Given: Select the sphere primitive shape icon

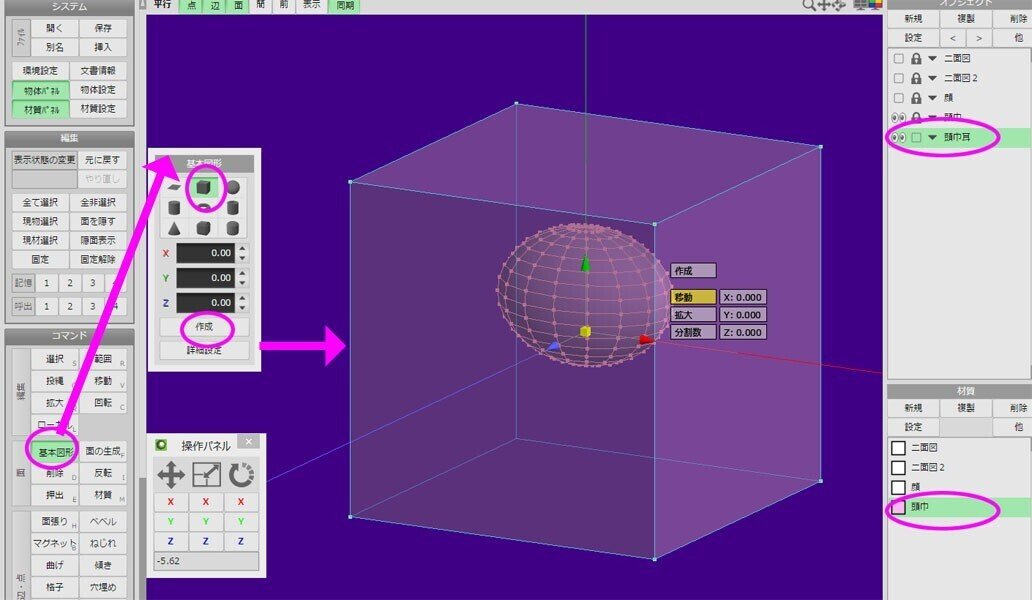Looking at the screenshot, I should coord(232,188).
